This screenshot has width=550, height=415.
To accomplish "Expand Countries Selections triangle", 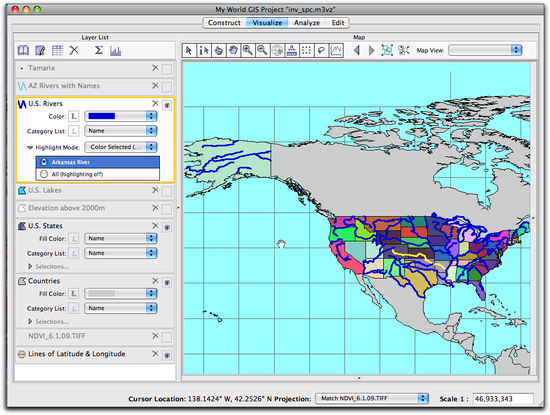I will tap(30, 321).
